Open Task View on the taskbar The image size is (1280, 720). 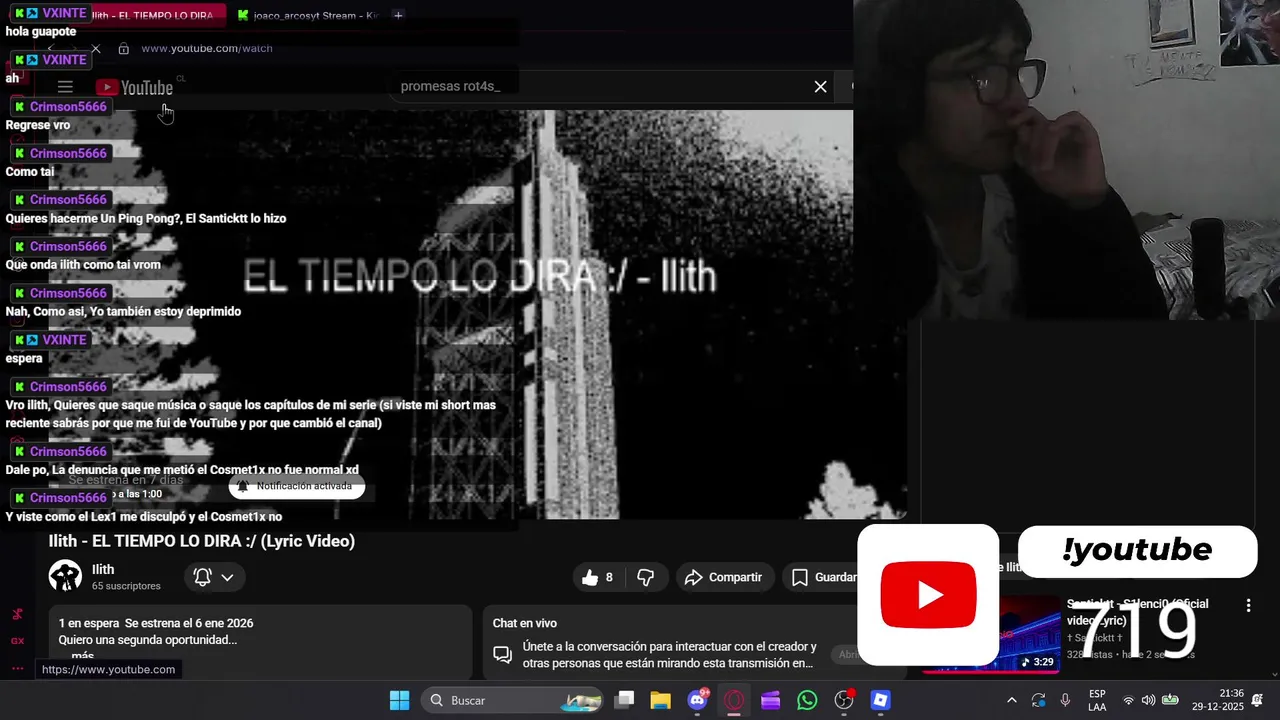tap(624, 700)
